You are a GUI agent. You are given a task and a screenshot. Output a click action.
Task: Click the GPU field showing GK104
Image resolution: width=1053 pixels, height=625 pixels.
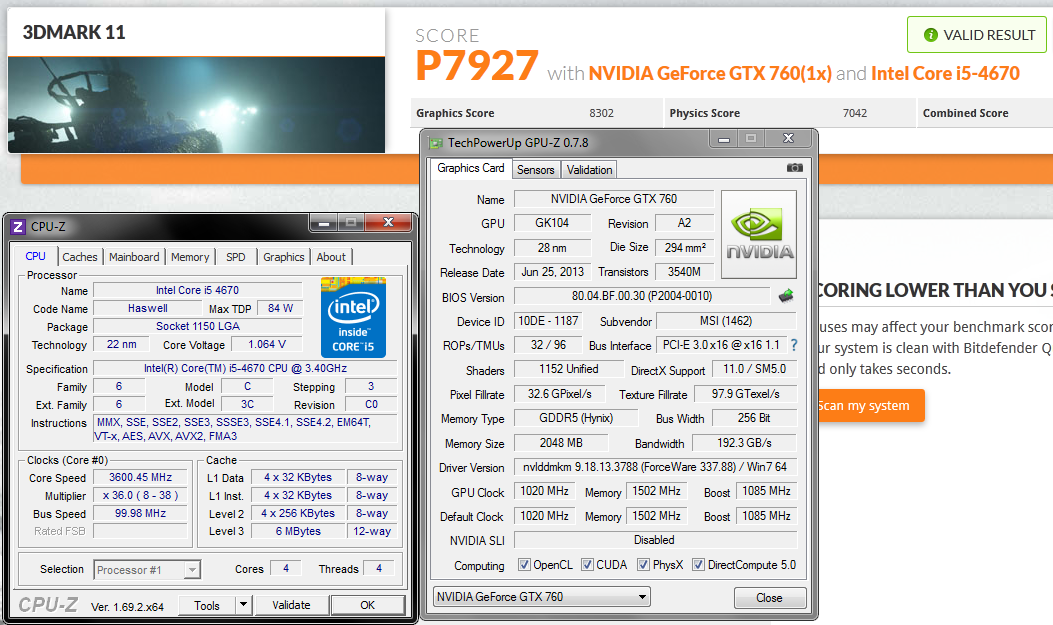click(552, 223)
